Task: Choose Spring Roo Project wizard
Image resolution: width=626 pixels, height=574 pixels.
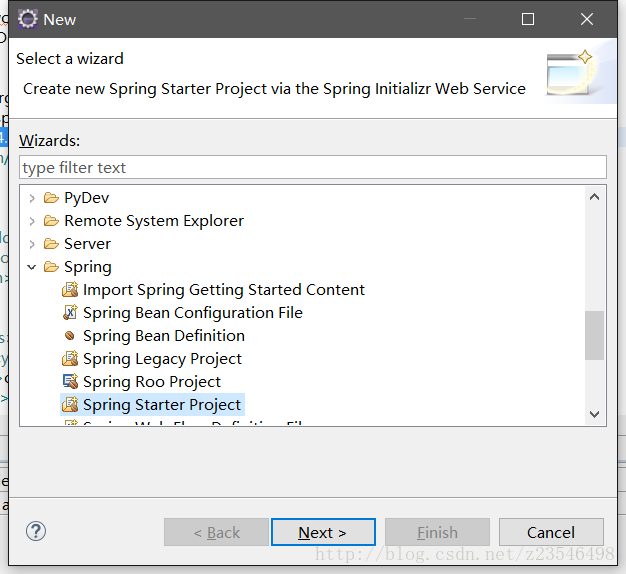Action: point(152,382)
